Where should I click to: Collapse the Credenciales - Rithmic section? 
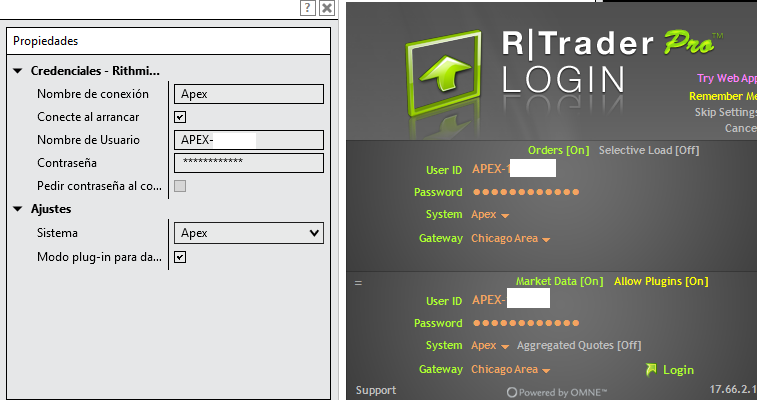pyautogui.click(x=18, y=71)
